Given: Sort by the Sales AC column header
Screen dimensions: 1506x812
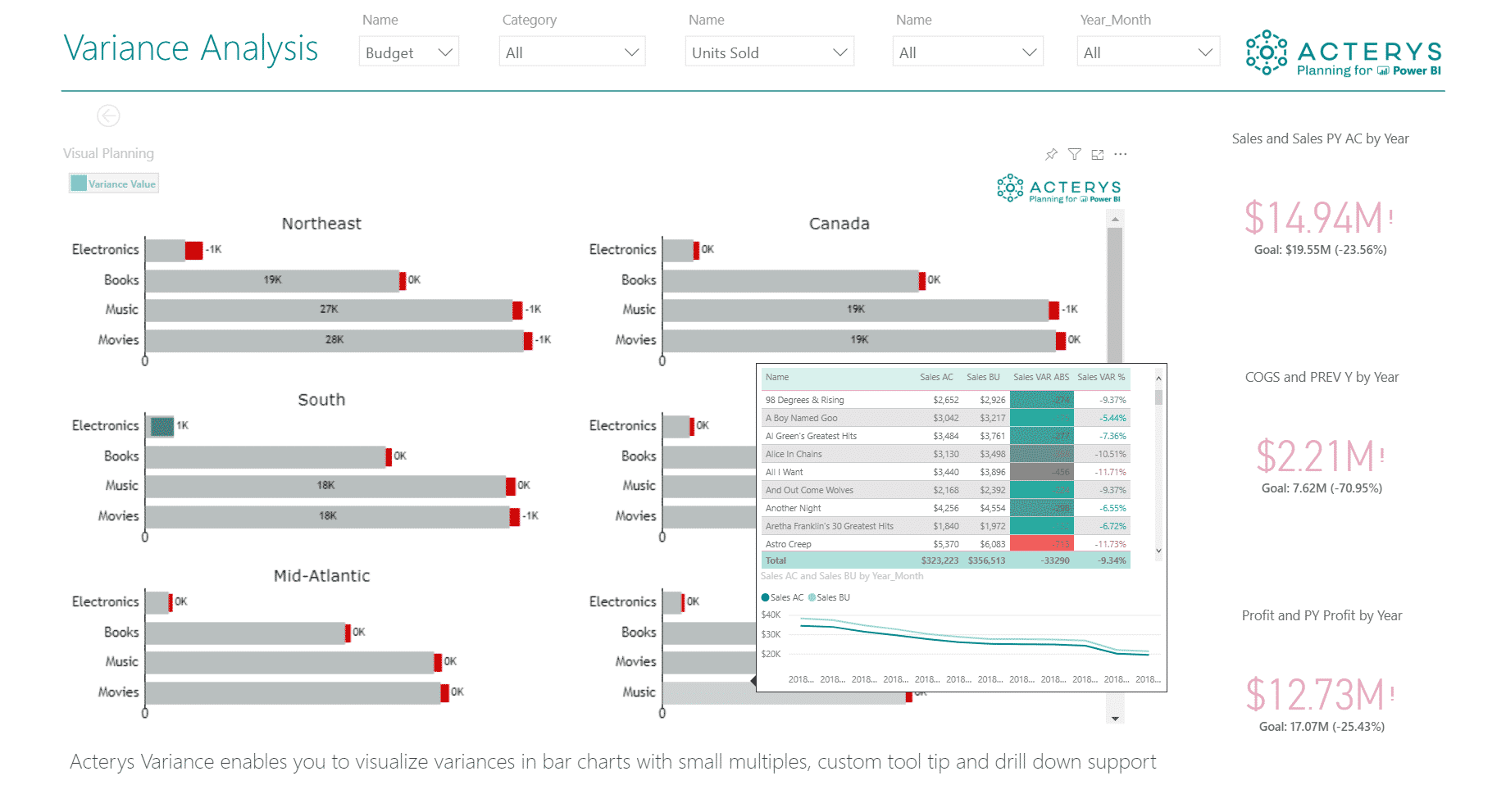Looking at the screenshot, I should pyautogui.click(x=936, y=377).
